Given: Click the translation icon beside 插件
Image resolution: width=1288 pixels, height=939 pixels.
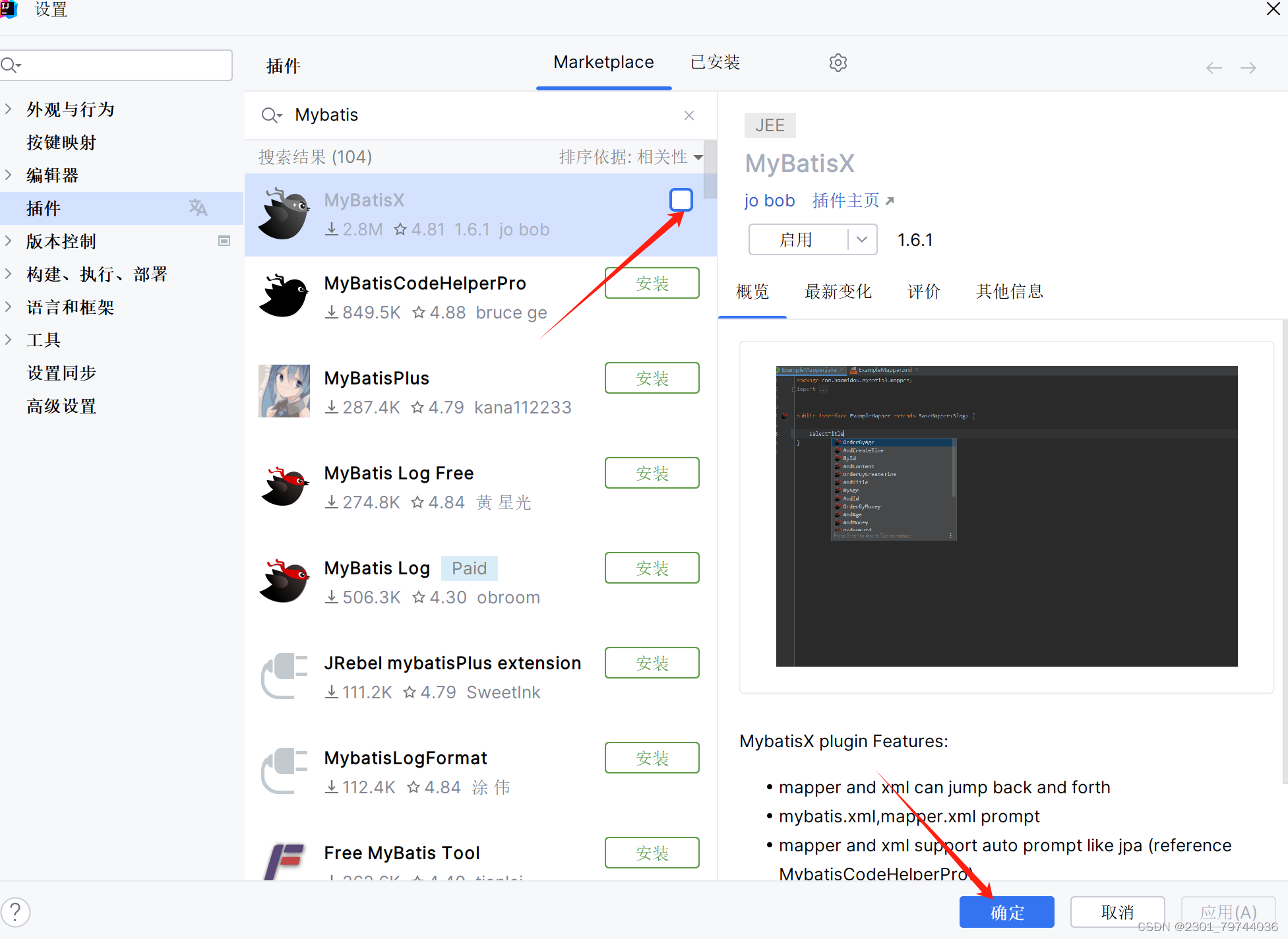Looking at the screenshot, I should tap(198, 208).
